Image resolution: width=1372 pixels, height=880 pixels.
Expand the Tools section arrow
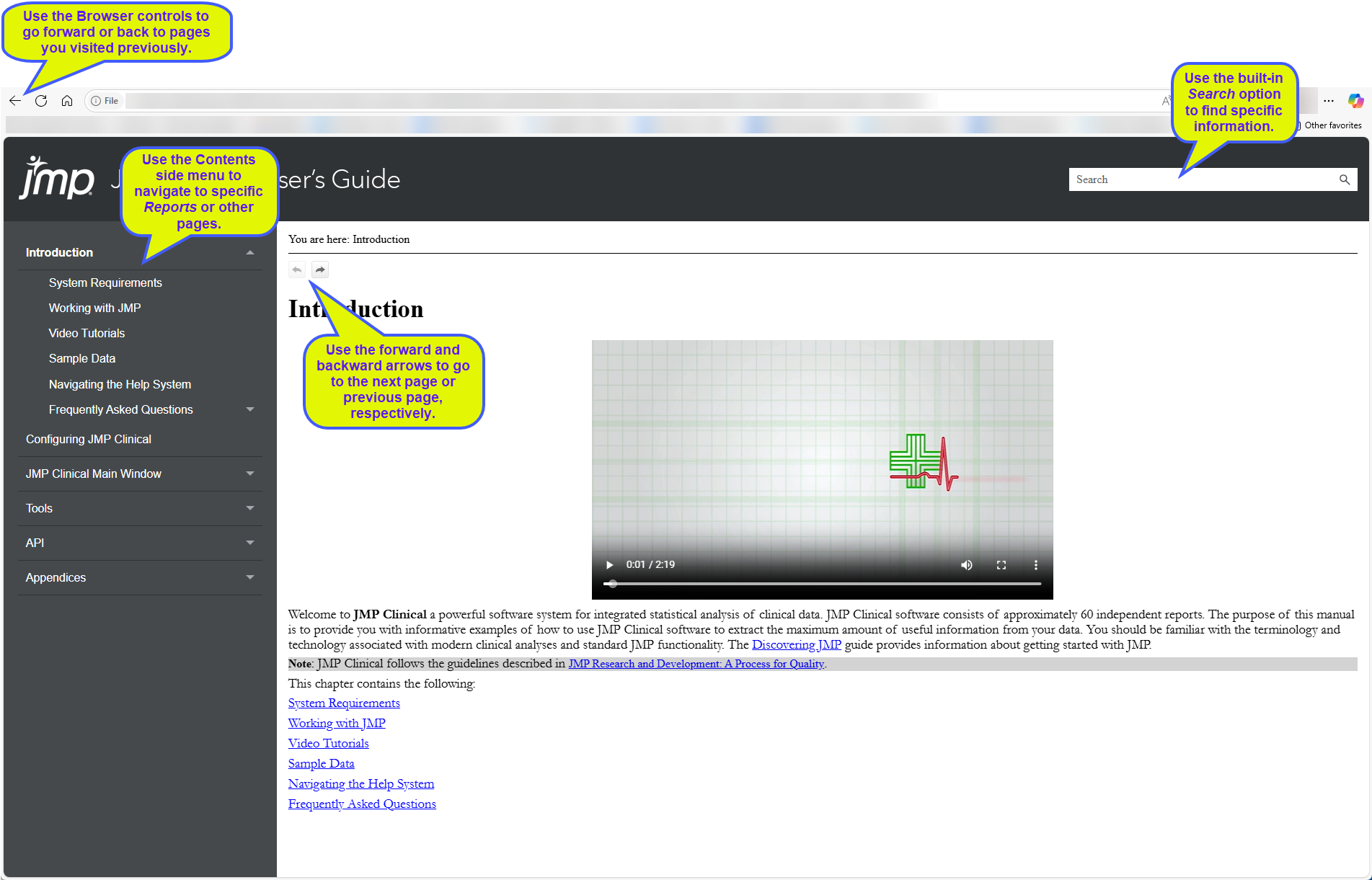(250, 508)
